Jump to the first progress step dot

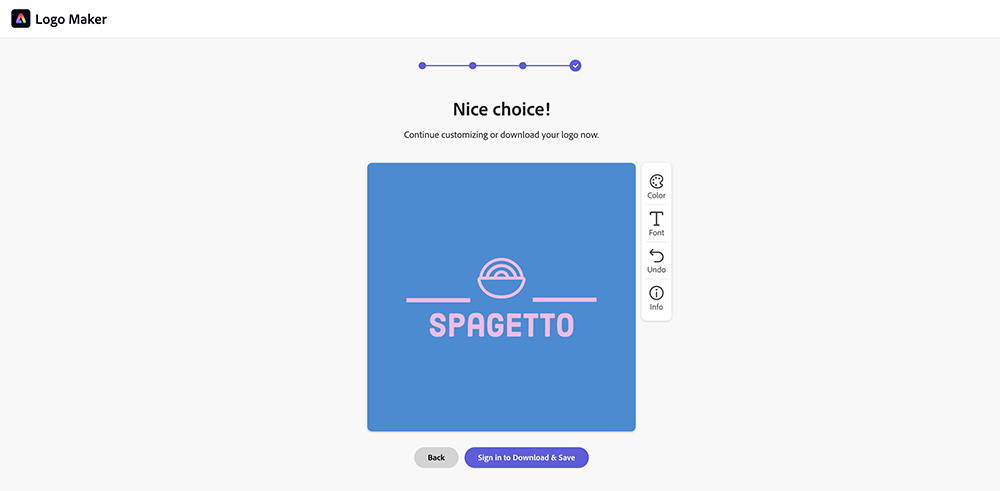(422, 66)
